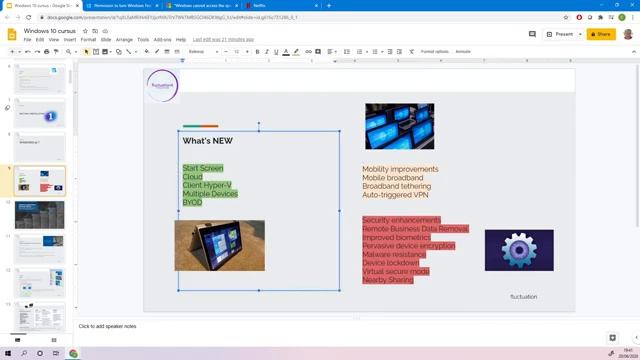Open new slide layout dropdown arrow
This screenshot has width=640, height=360.
coord(19,52)
